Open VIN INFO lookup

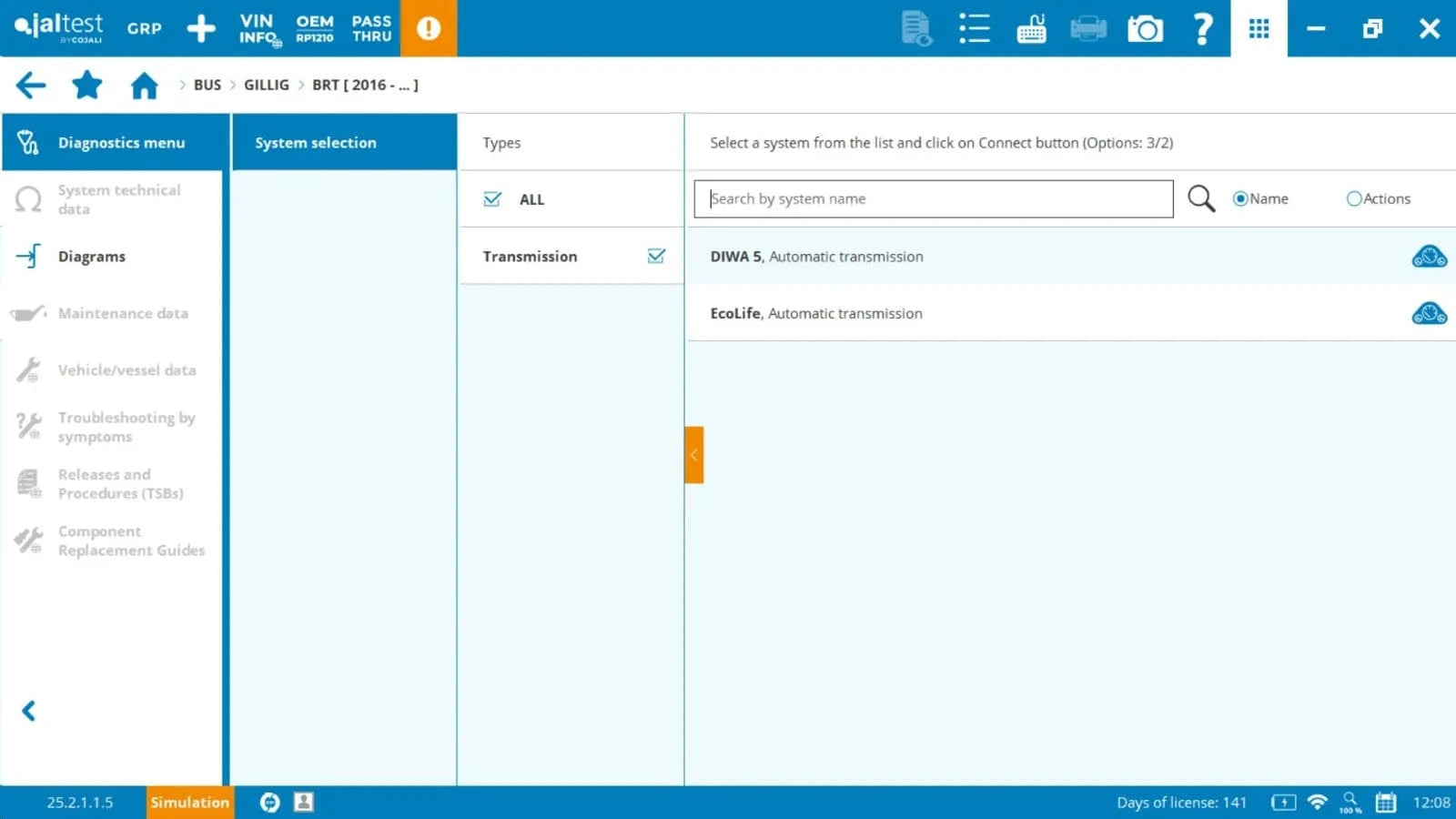click(258, 28)
